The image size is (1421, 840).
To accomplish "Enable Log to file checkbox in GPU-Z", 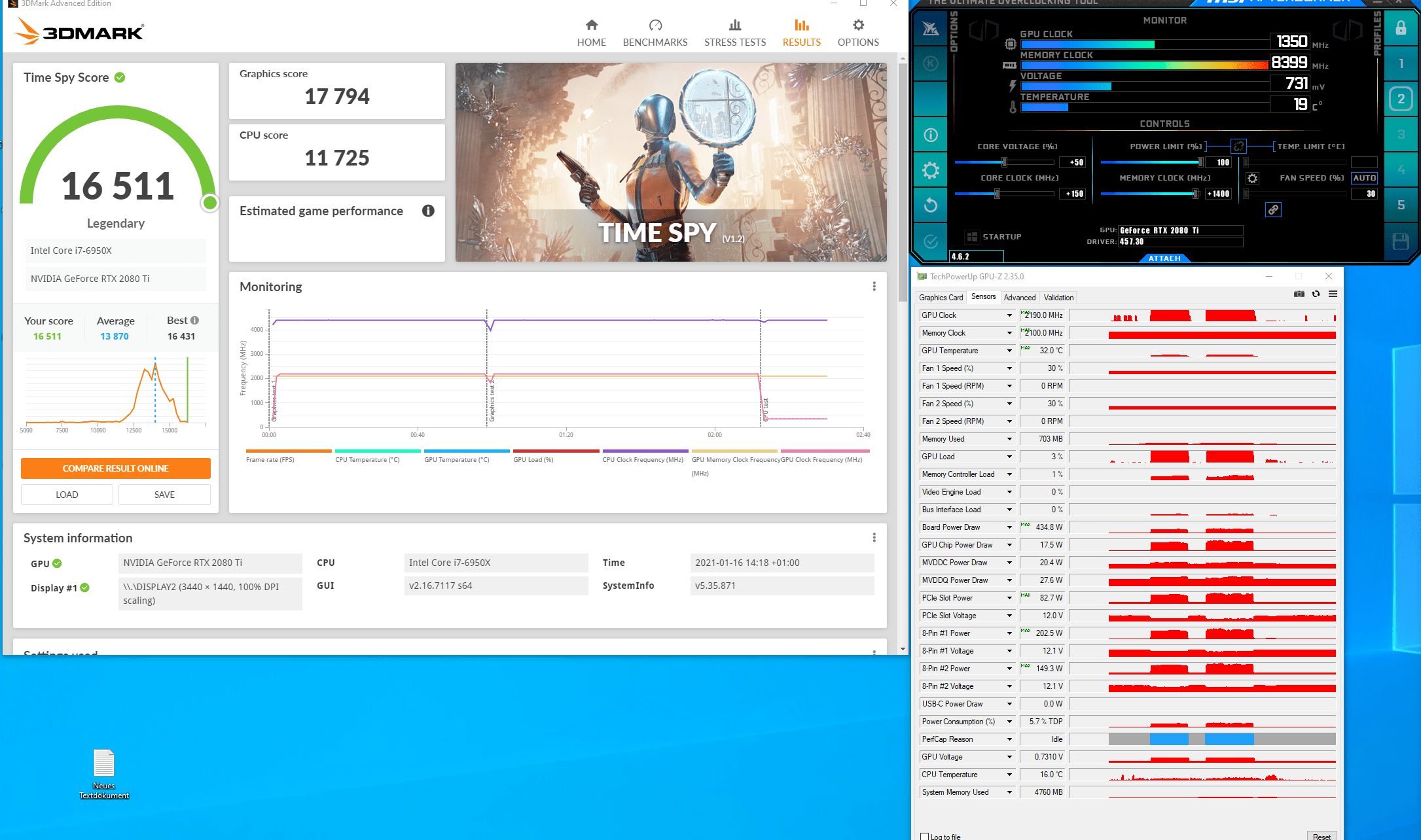I will pos(925,837).
